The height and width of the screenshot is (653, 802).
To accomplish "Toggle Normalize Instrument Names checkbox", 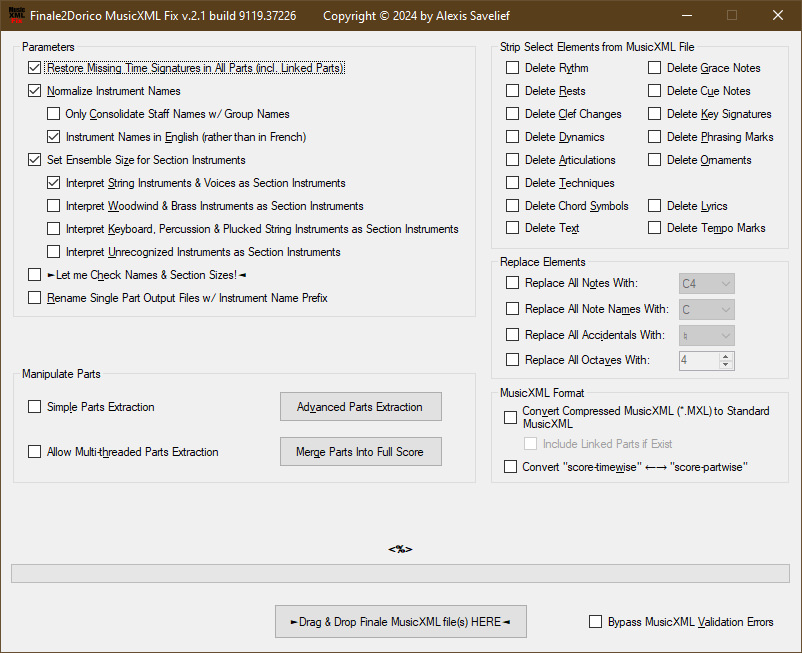I will (x=34, y=91).
